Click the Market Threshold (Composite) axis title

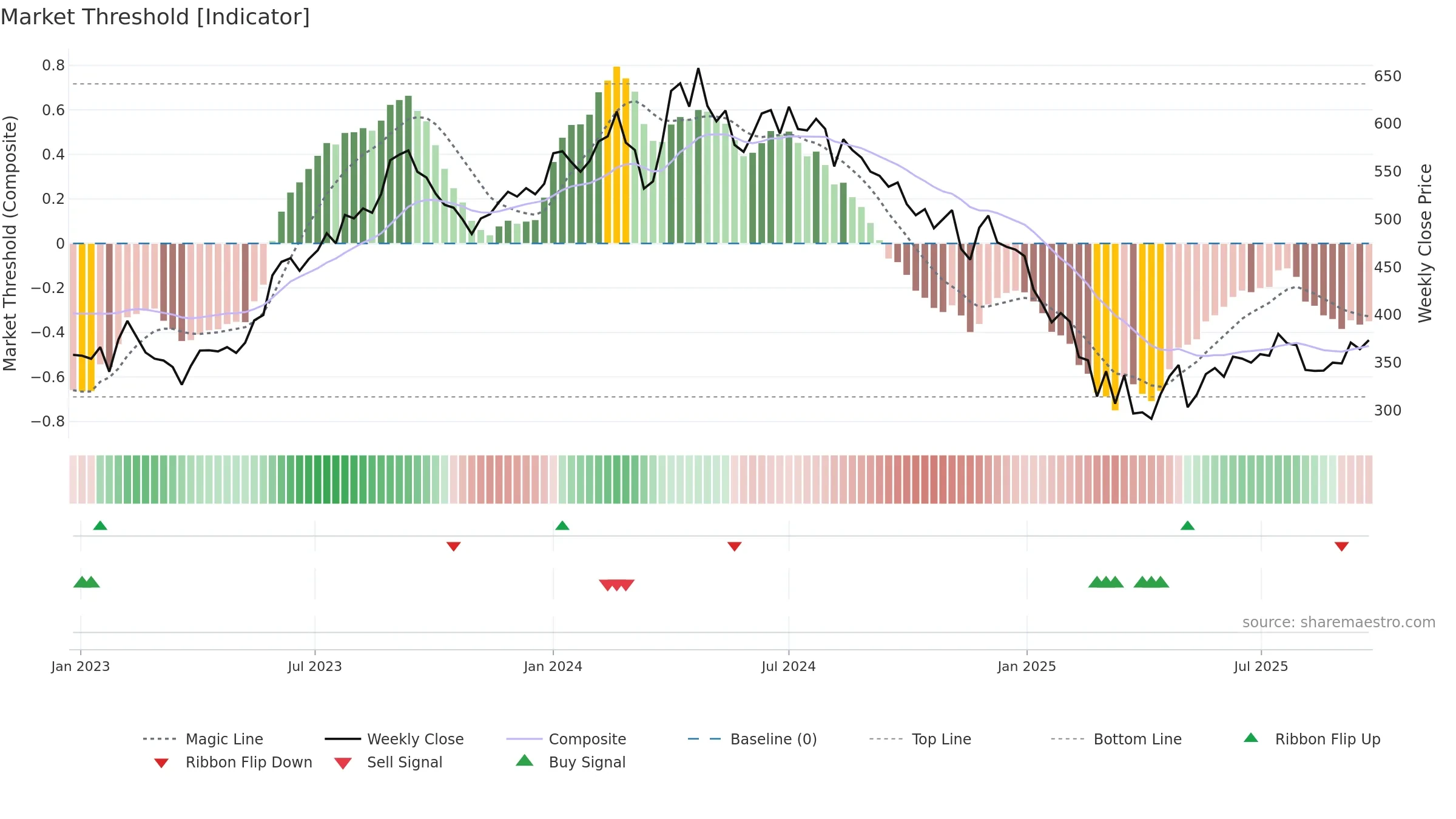pos(10,243)
